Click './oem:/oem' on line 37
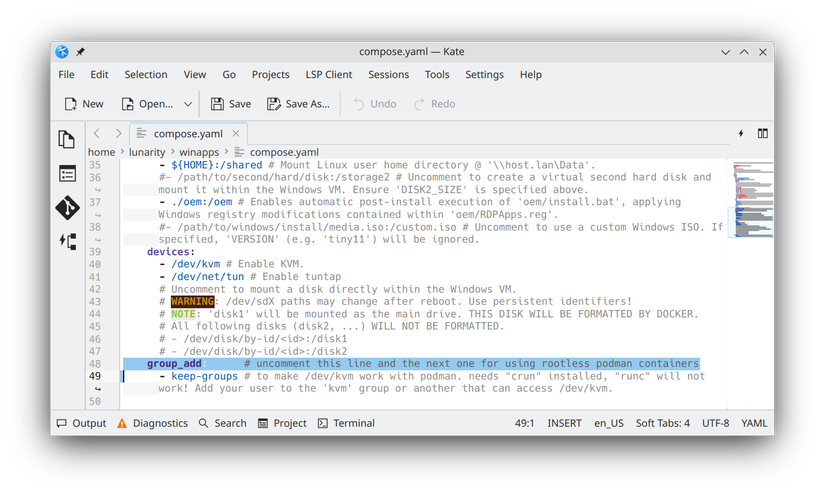This screenshot has width=825, height=495. (x=202, y=202)
